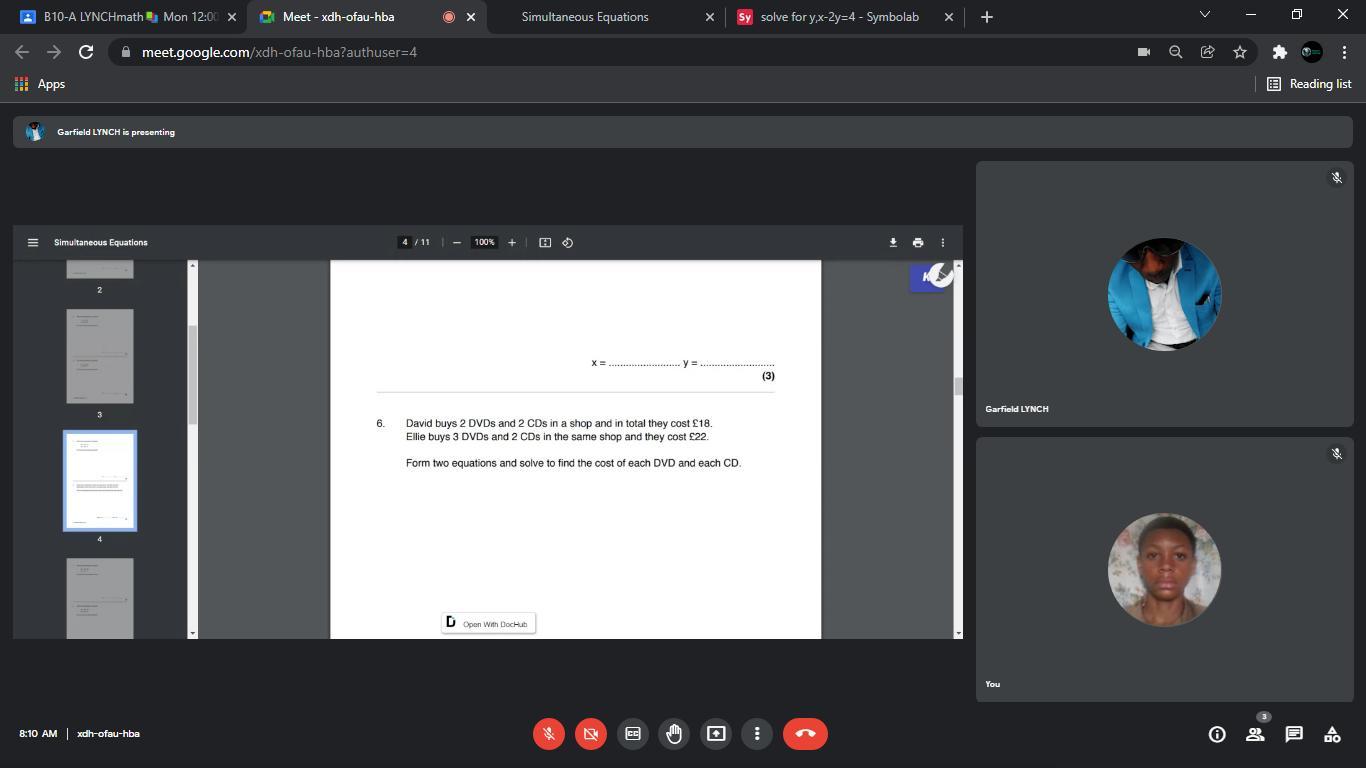Toggle camera on or off
Viewport: 1366px width, 768px height.
pyautogui.click(x=590, y=734)
